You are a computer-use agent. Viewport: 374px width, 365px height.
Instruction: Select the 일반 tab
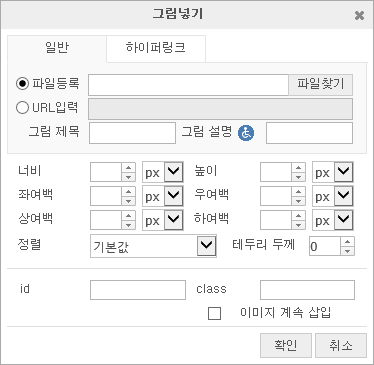pos(57,48)
